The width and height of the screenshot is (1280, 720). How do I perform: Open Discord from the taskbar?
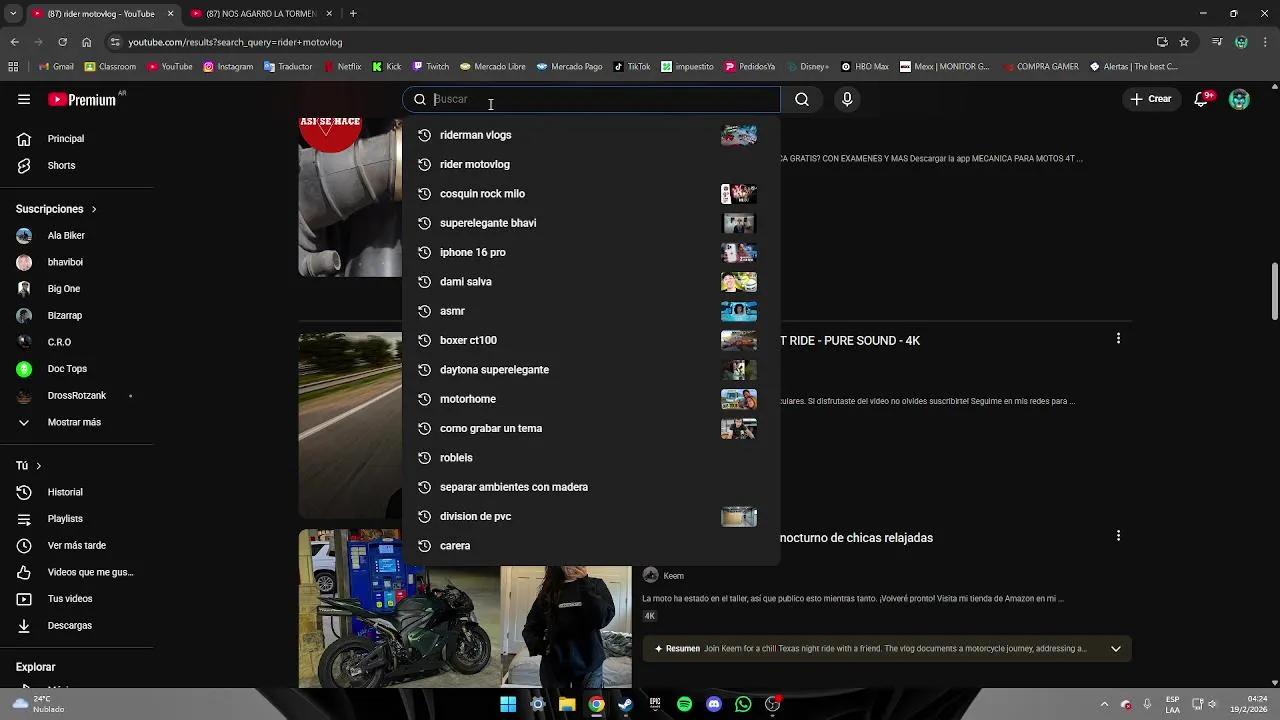pyautogui.click(x=714, y=704)
